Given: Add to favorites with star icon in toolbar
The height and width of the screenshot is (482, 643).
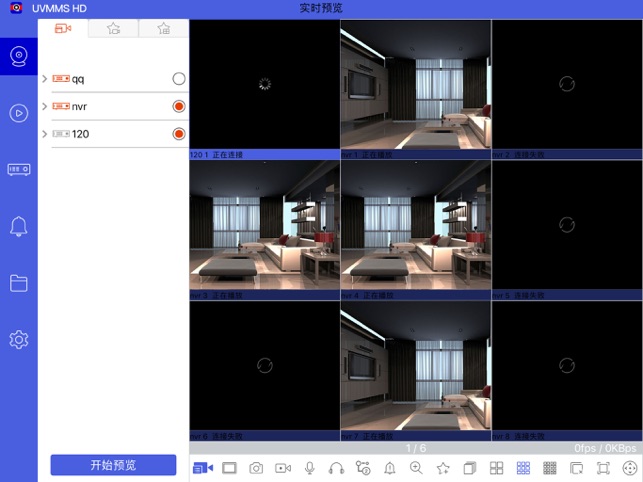Looking at the screenshot, I should coord(443,468).
